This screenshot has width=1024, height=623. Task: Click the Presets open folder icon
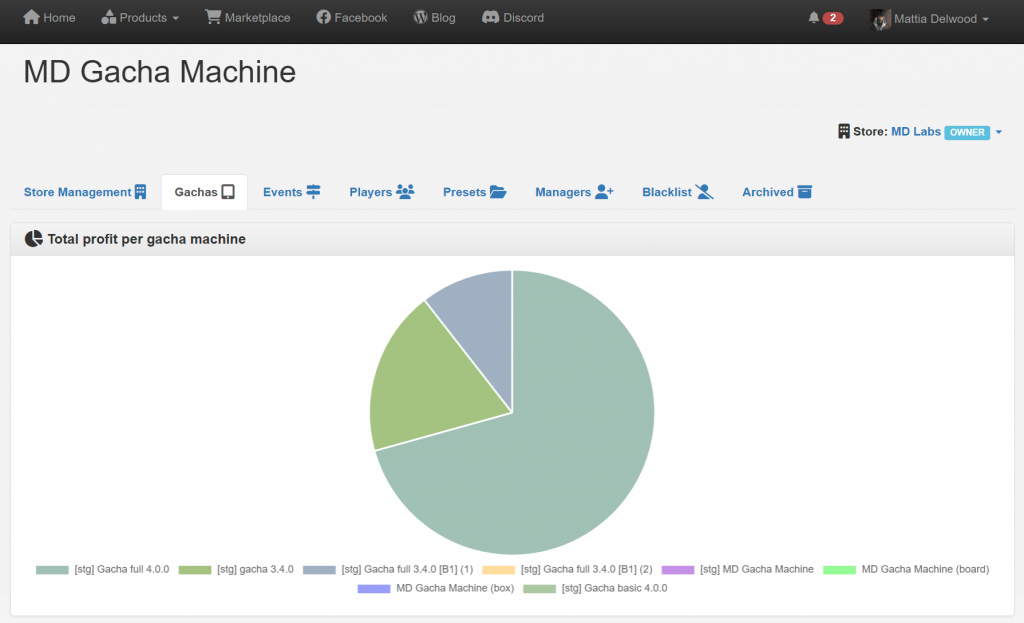[x=498, y=192]
